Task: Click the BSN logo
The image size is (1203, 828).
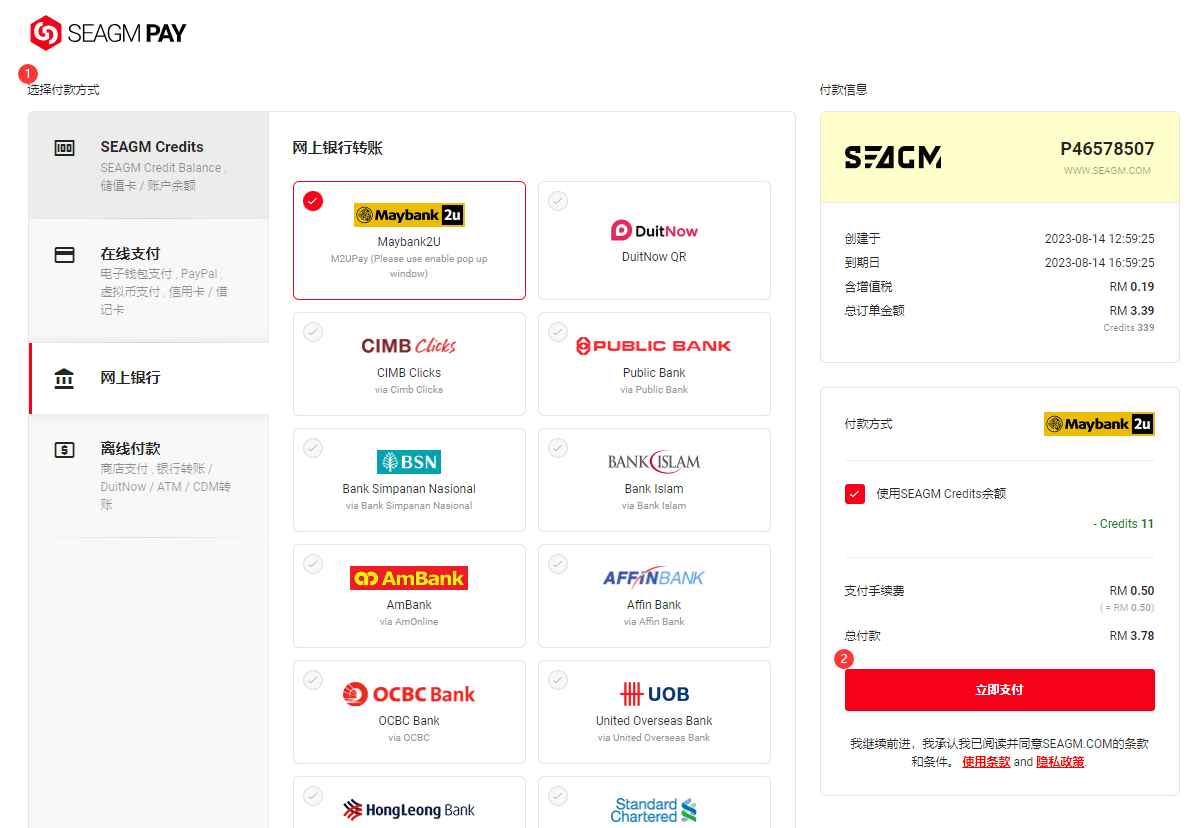Action: click(409, 462)
